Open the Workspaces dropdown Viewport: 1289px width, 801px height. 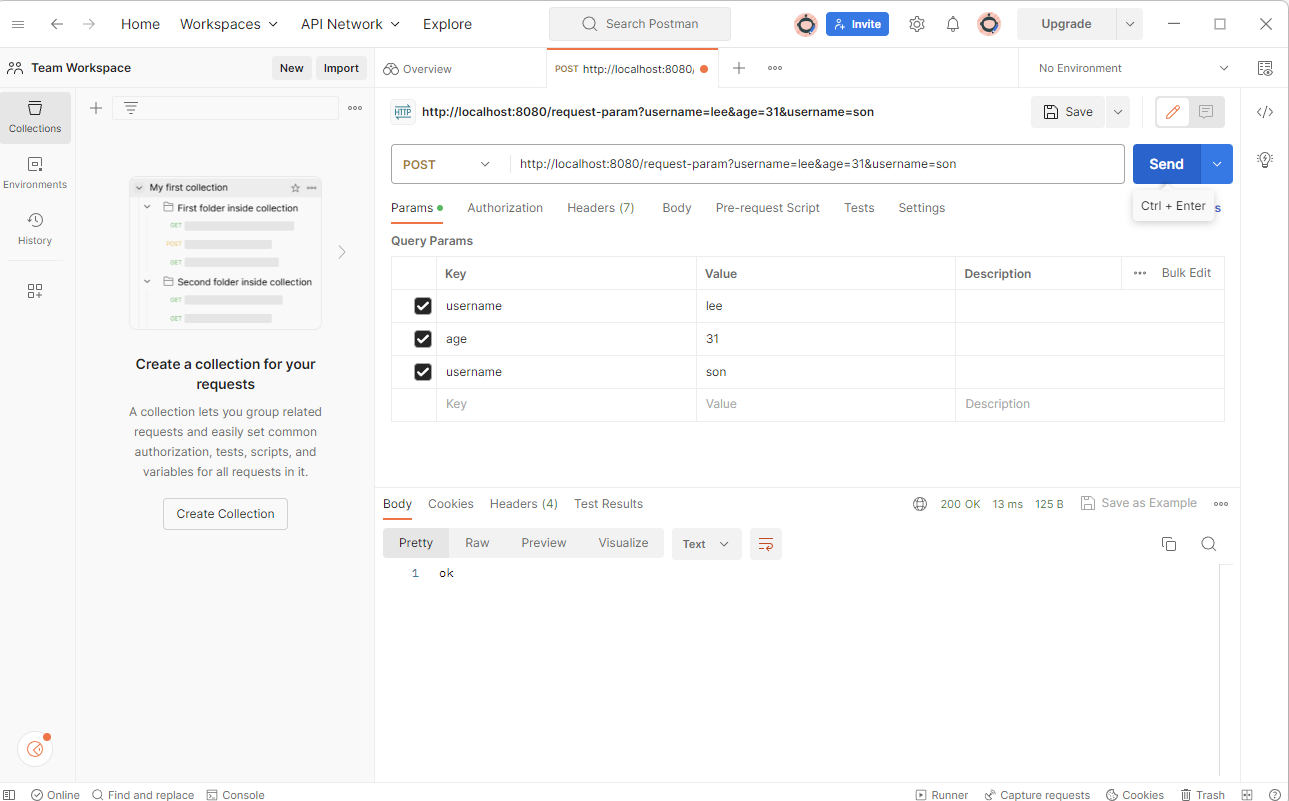228,24
